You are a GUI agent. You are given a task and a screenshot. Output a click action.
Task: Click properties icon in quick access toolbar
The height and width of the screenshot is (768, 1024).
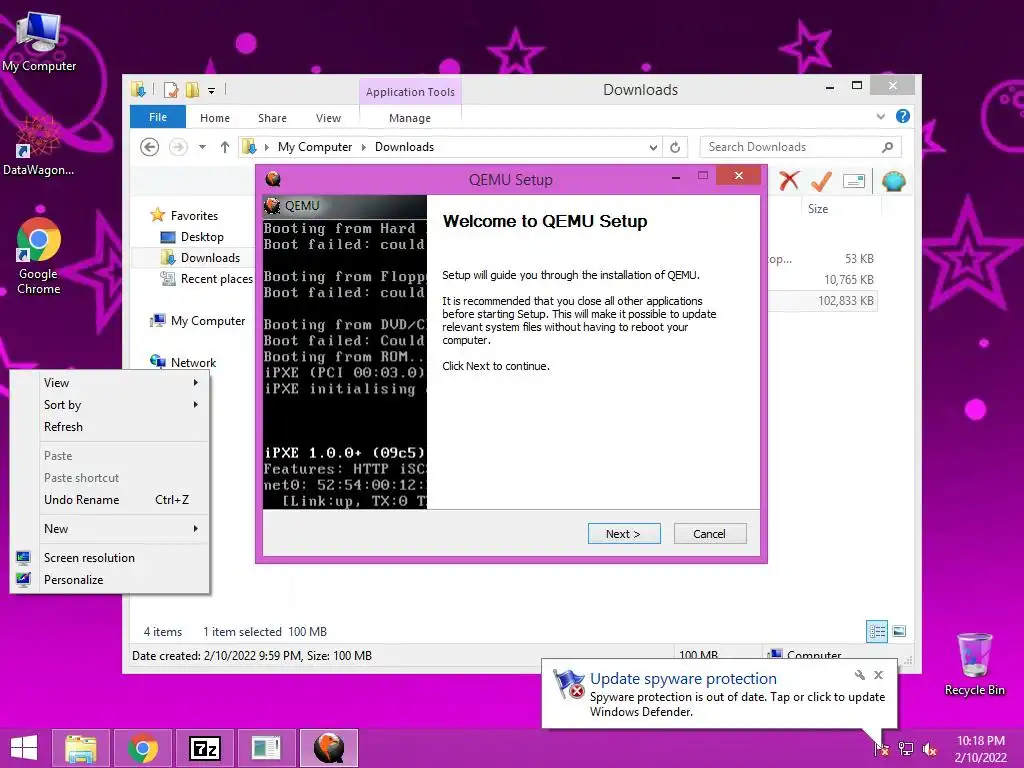pos(171,89)
